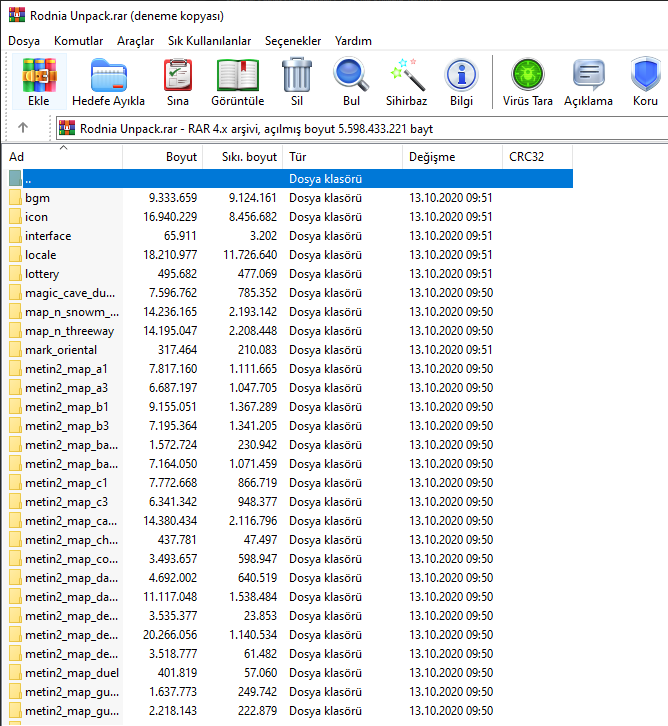Sort by Sıkı. boyut column header
The width and height of the screenshot is (668, 726).
pos(243,157)
